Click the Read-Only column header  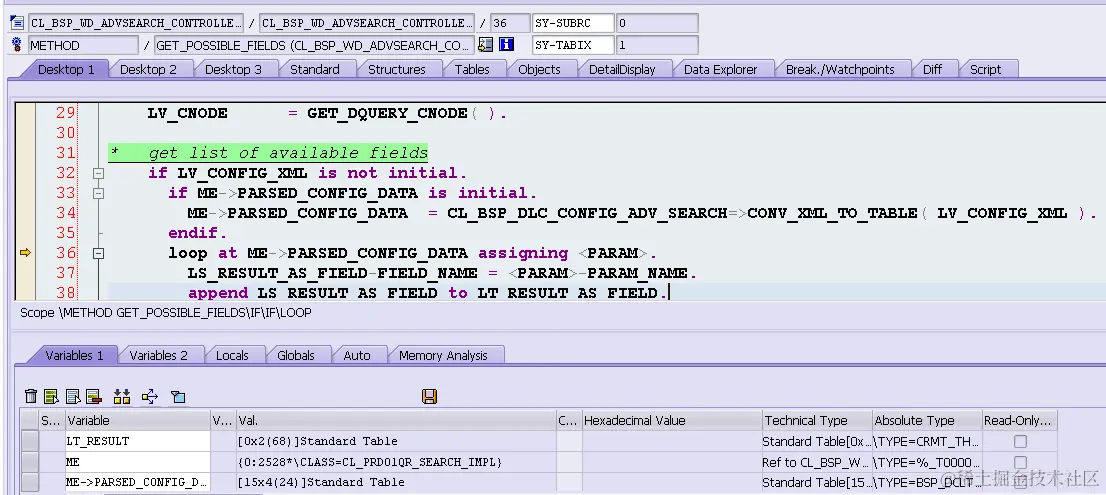pyautogui.click(x=1019, y=420)
